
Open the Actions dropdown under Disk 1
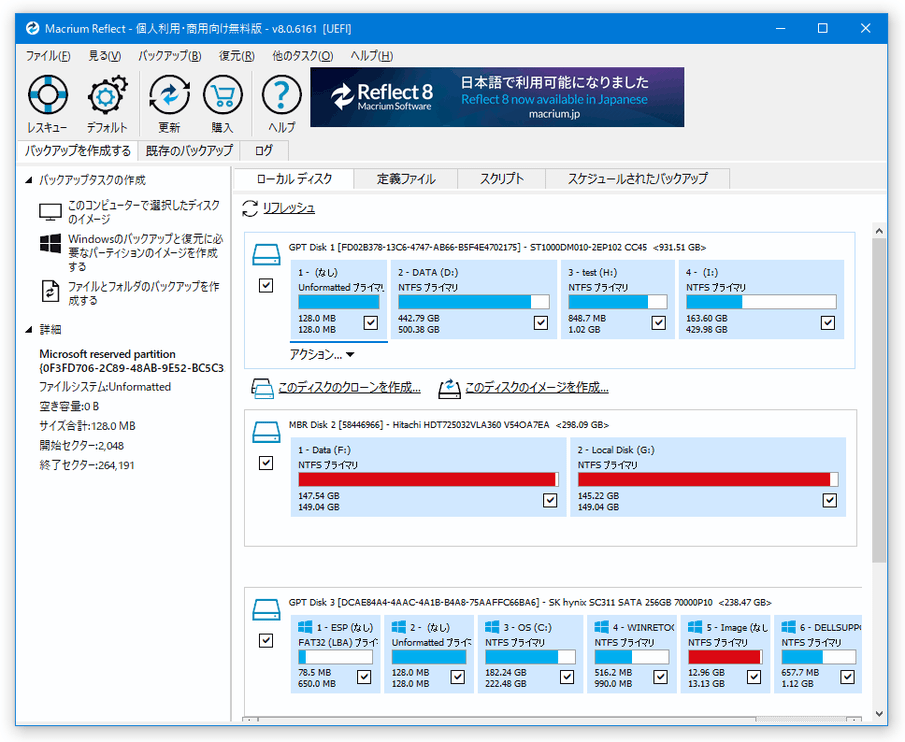tap(321, 354)
